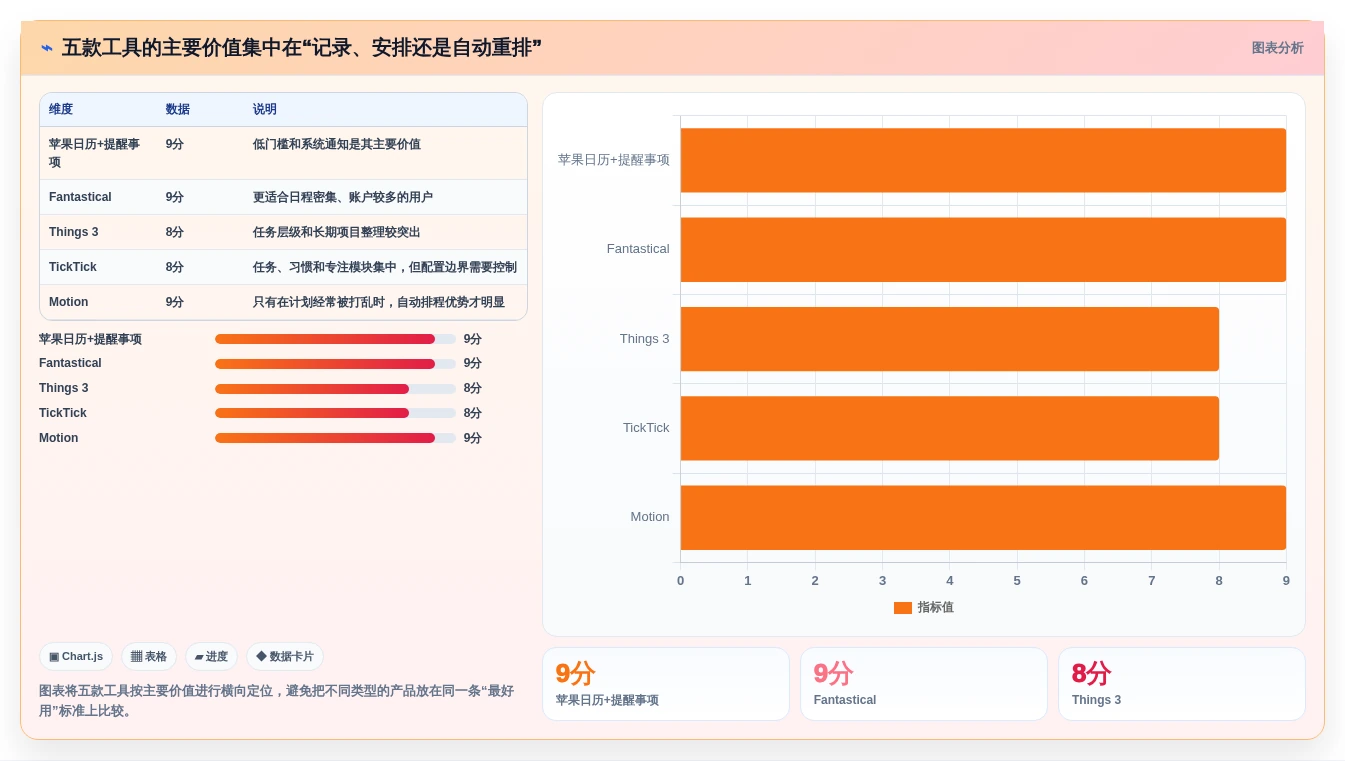Click the 维度 column header

coord(61,110)
